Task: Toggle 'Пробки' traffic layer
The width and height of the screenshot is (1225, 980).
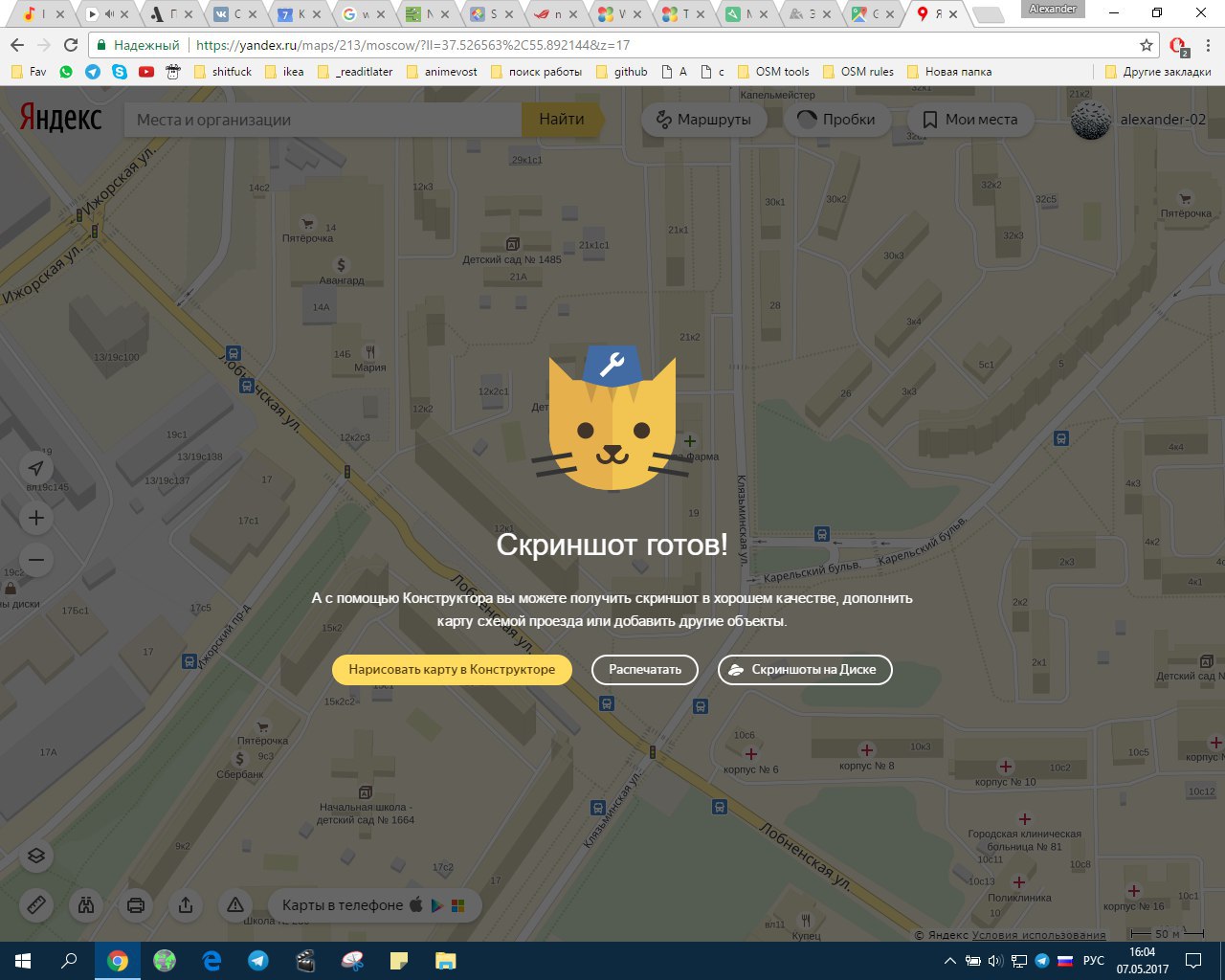Action: click(x=836, y=120)
